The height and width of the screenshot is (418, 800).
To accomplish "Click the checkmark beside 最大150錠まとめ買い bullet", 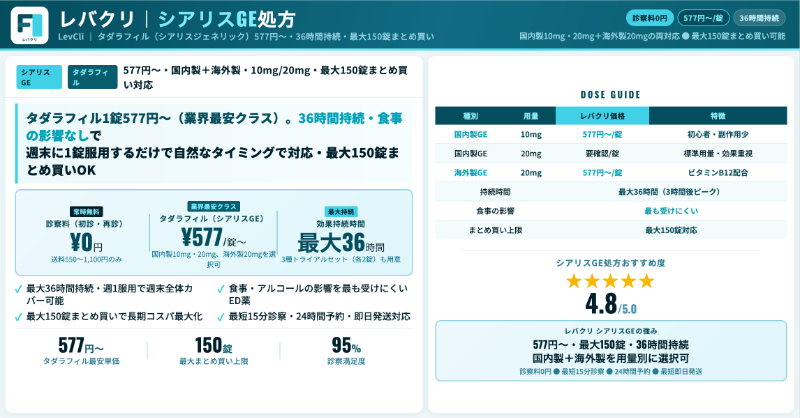I will (x=19, y=316).
